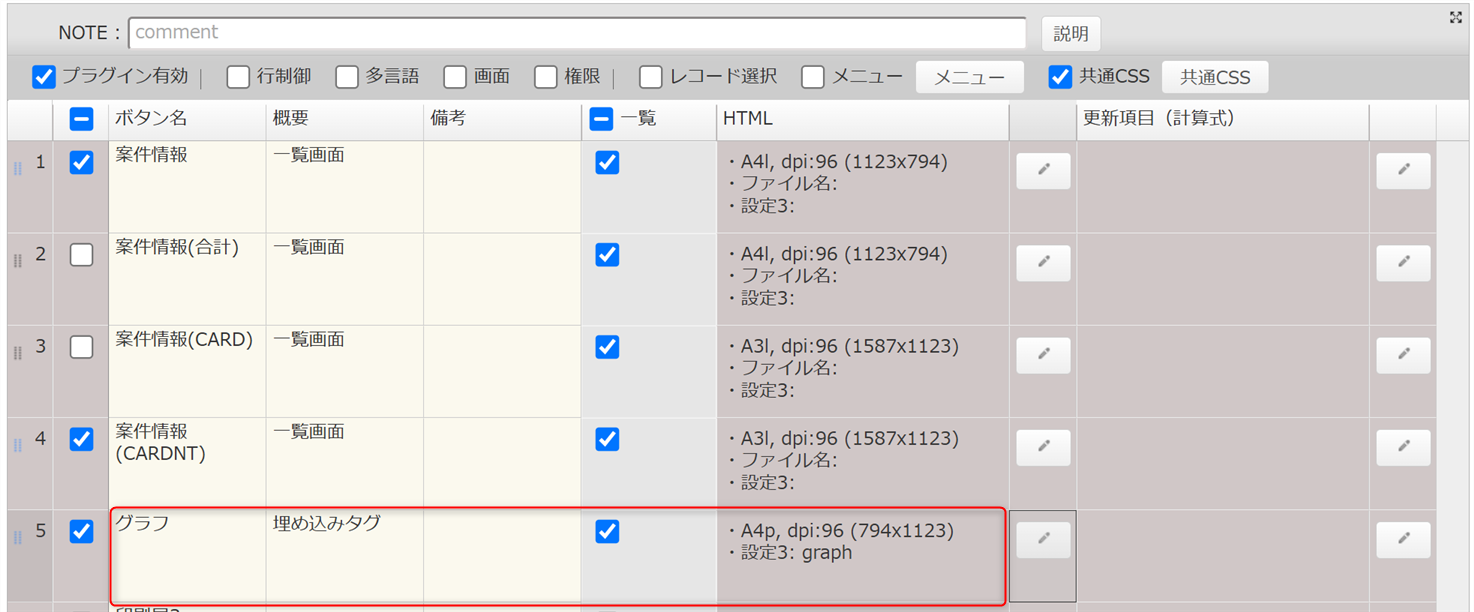The image size is (1474, 612).
Task: Uncheck 一覧 checkbox for 案件情報(CARD) row
Action: [607, 347]
